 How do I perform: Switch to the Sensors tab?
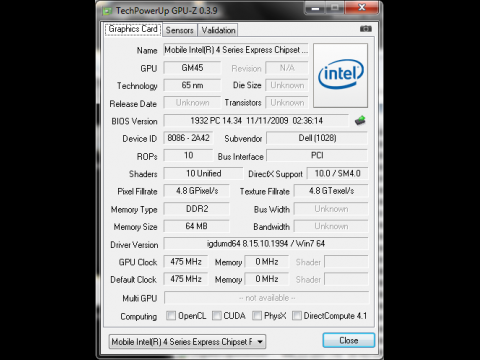pyautogui.click(x=179, y=30)
